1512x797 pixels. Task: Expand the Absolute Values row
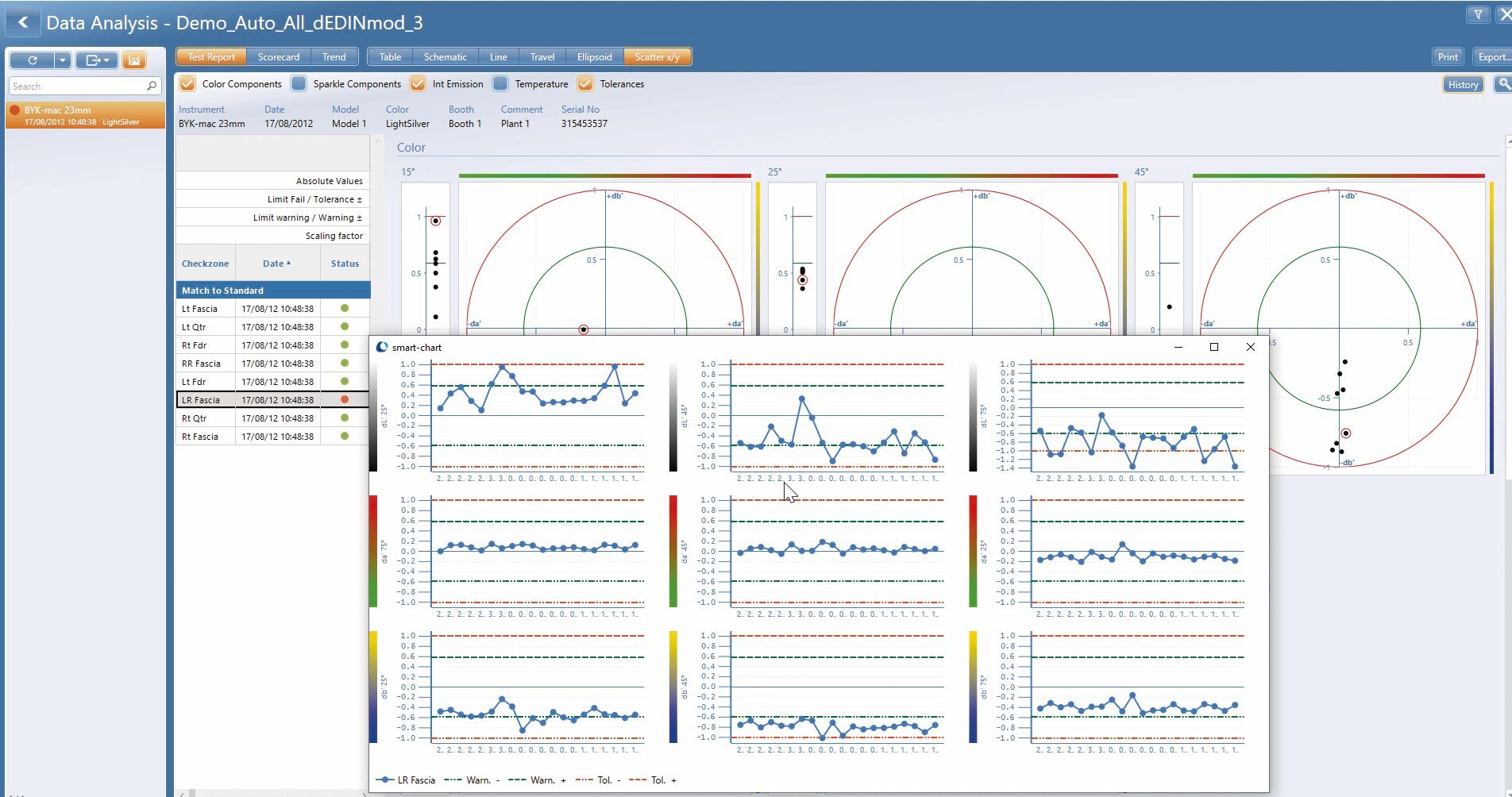click(x=272, y=181)
